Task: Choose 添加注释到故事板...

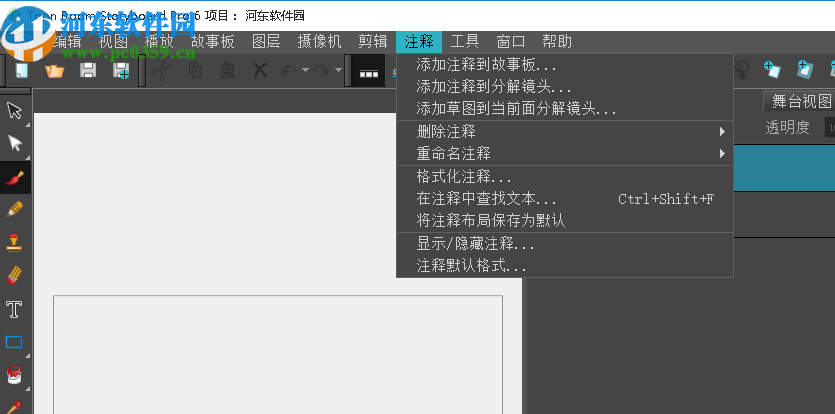Action: point(565,66)
